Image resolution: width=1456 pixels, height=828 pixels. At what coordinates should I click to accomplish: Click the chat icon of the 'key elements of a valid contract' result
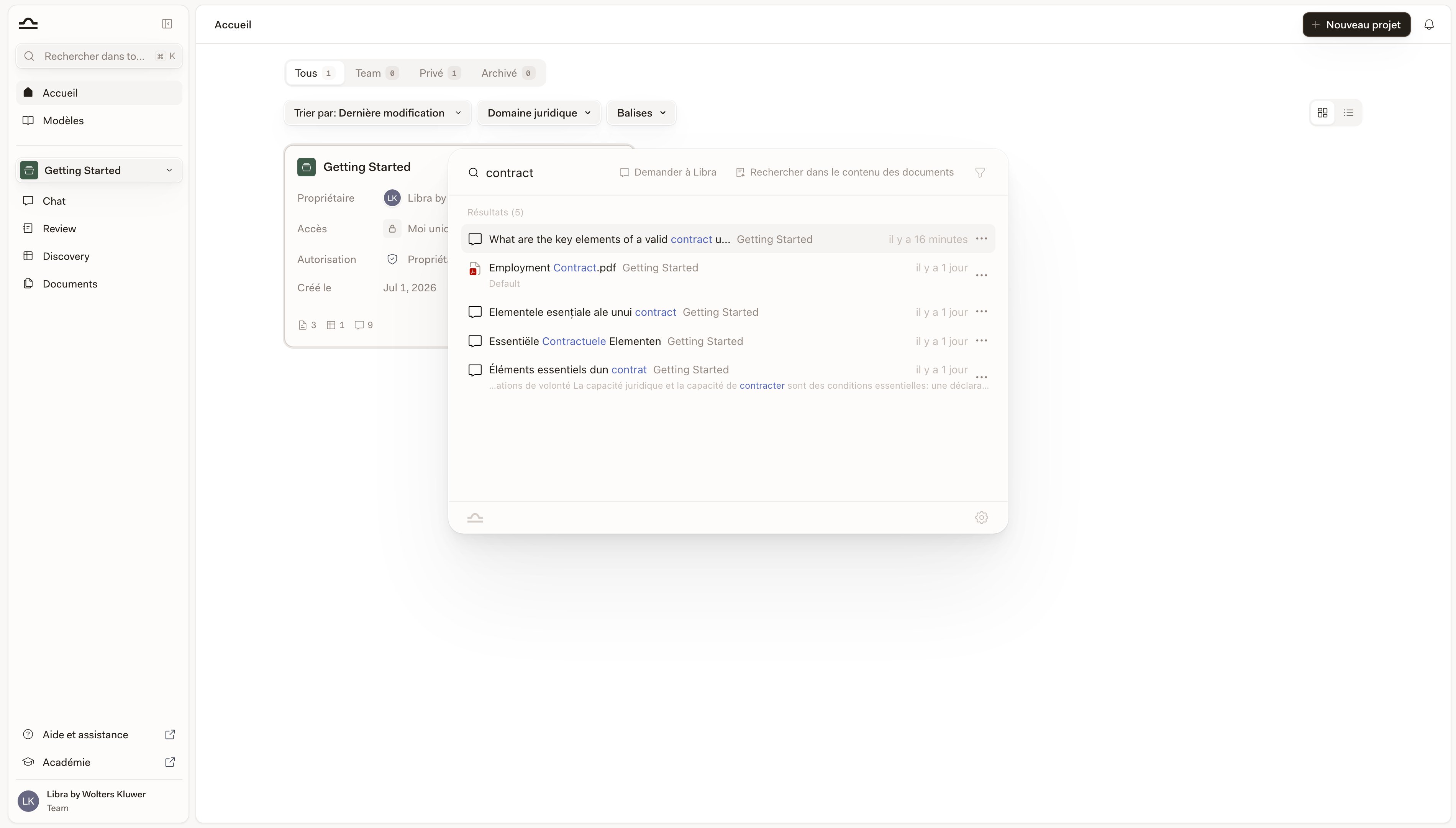tap(474, 240)
